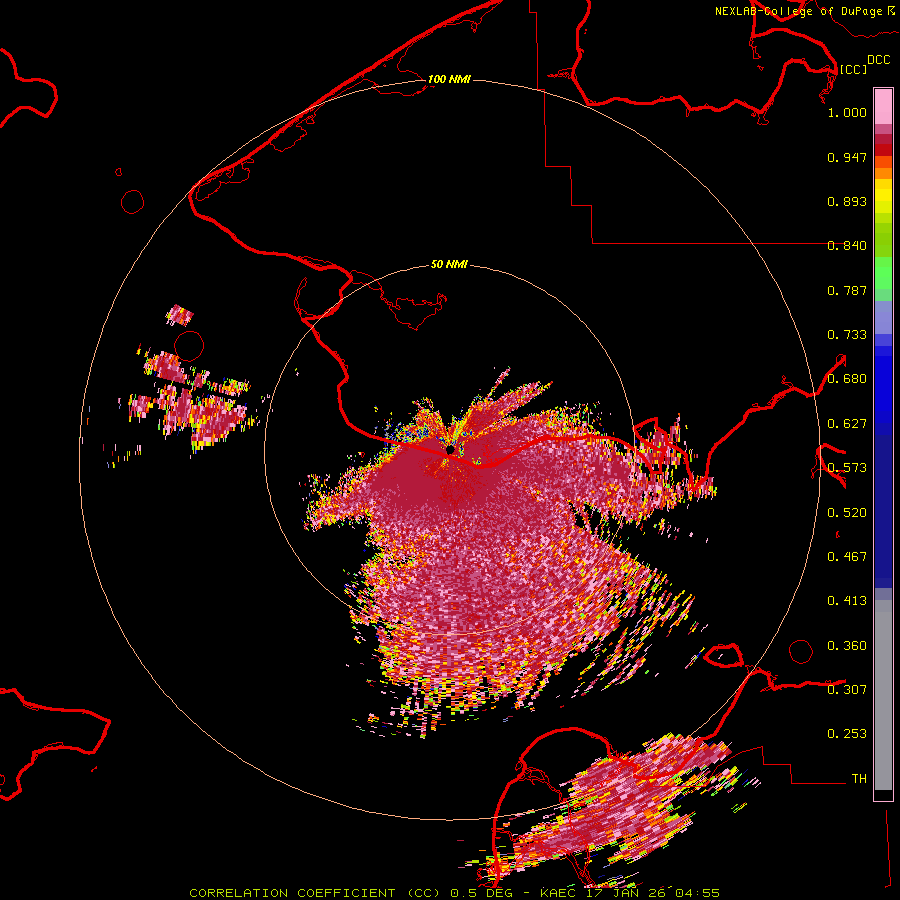900x900 pixels.
Task: Select the "[CC]" legend unit label
Action: [853, 69]
